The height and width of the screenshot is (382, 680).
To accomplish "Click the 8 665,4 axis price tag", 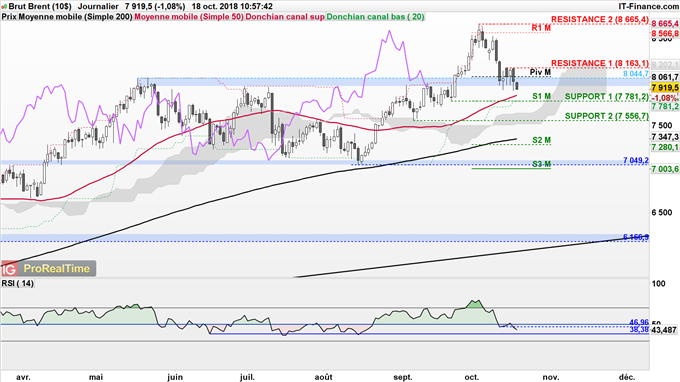I will click(x=665, y=23).
